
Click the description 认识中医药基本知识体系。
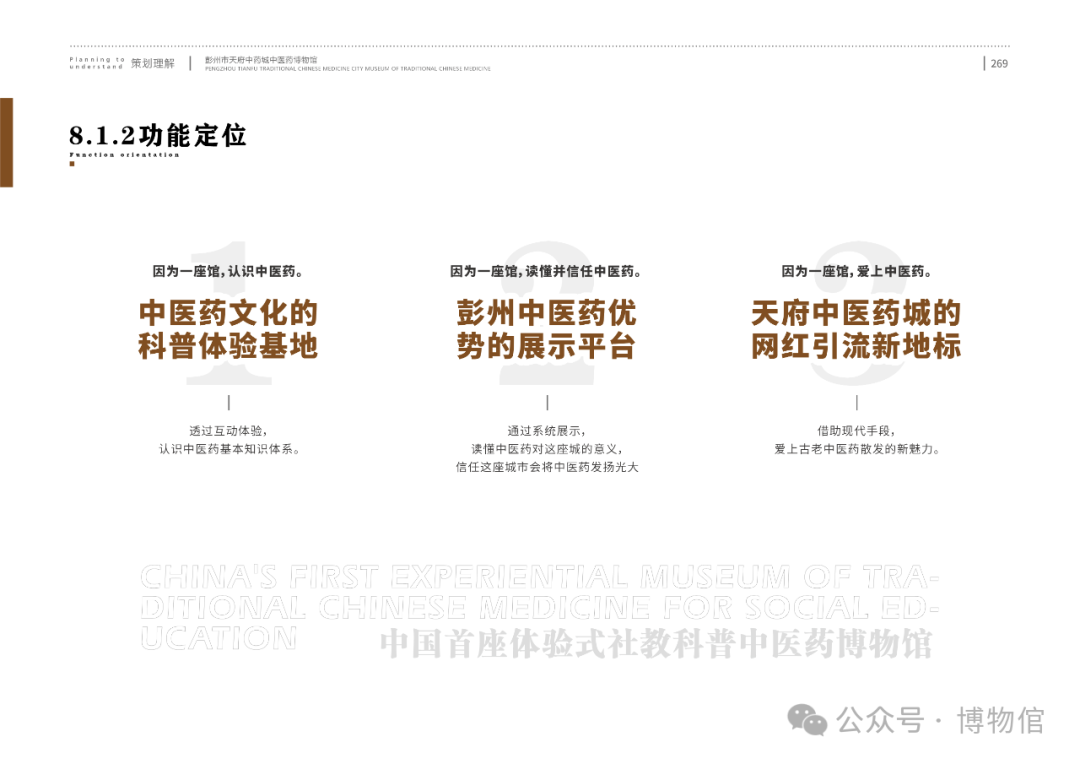pos(229,449)
